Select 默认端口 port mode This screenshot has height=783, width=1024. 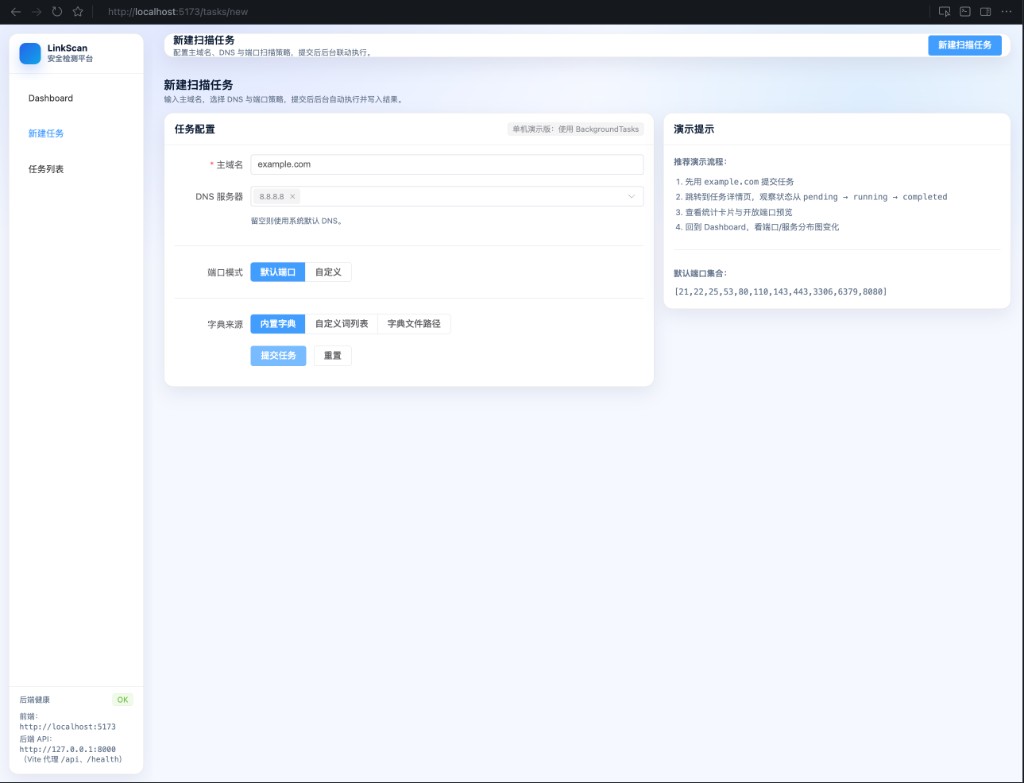[x=278, y=272]
